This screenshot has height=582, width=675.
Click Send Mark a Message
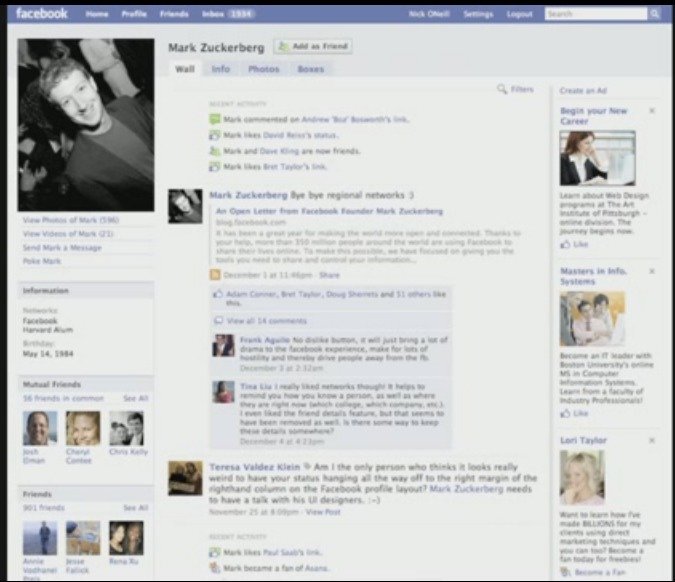point(62,248)
